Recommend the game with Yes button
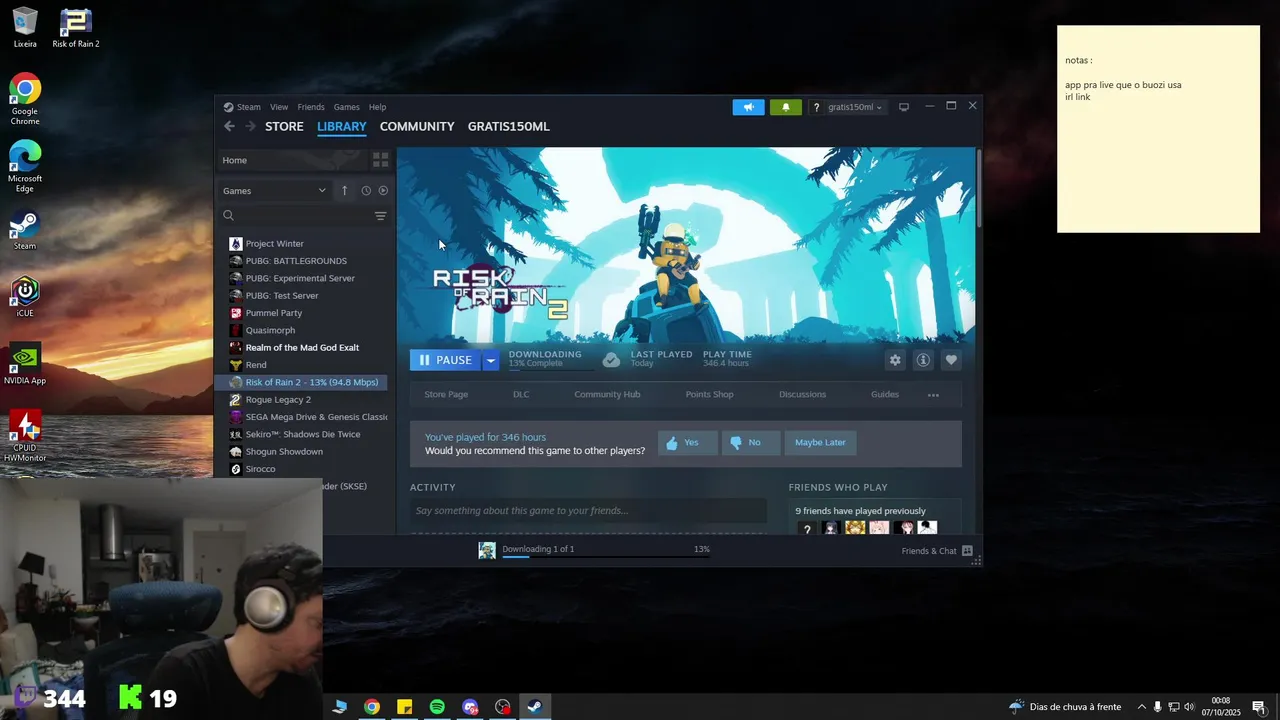This screenshot has width=1280, height=720. coord(687,442)
